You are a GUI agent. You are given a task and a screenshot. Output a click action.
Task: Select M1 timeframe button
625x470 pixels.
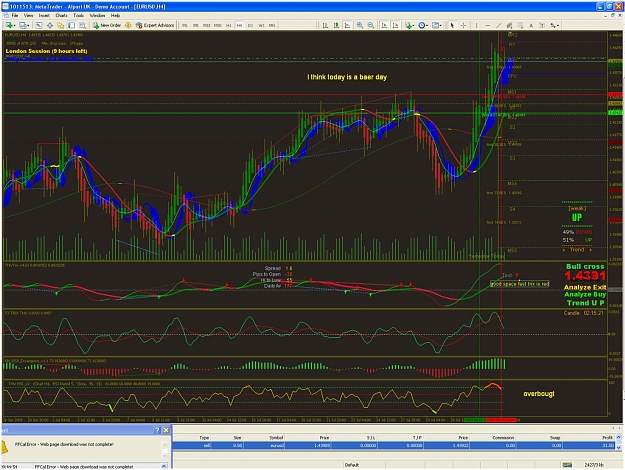[x=185, y=25]
